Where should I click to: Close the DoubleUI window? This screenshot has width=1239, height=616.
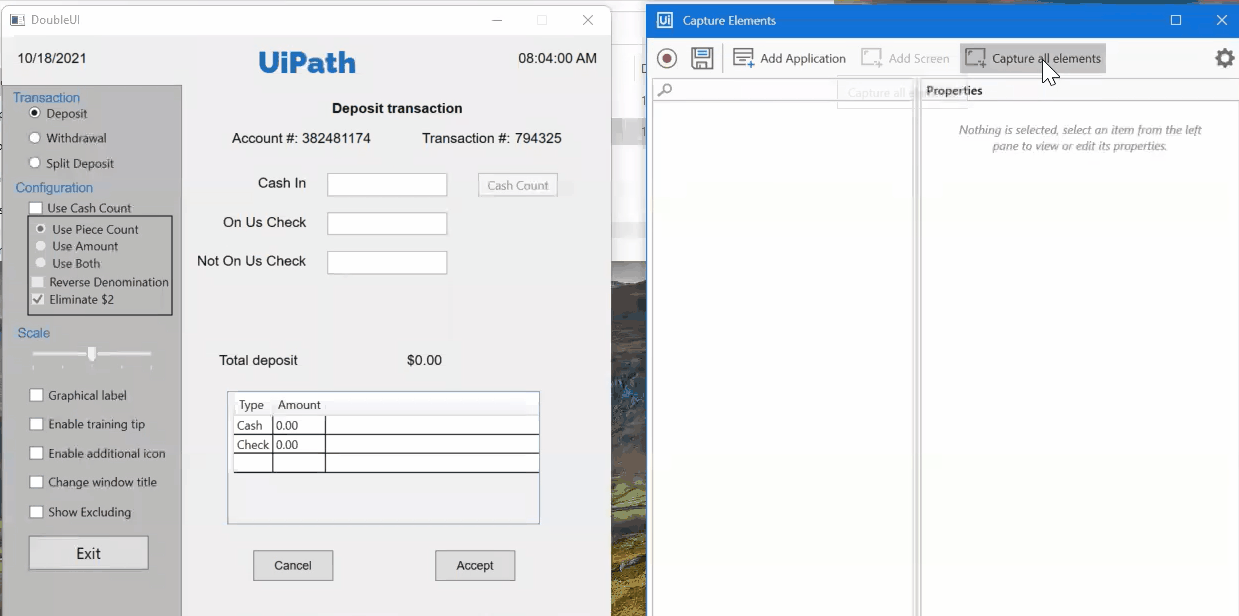(x=588, y=20)
